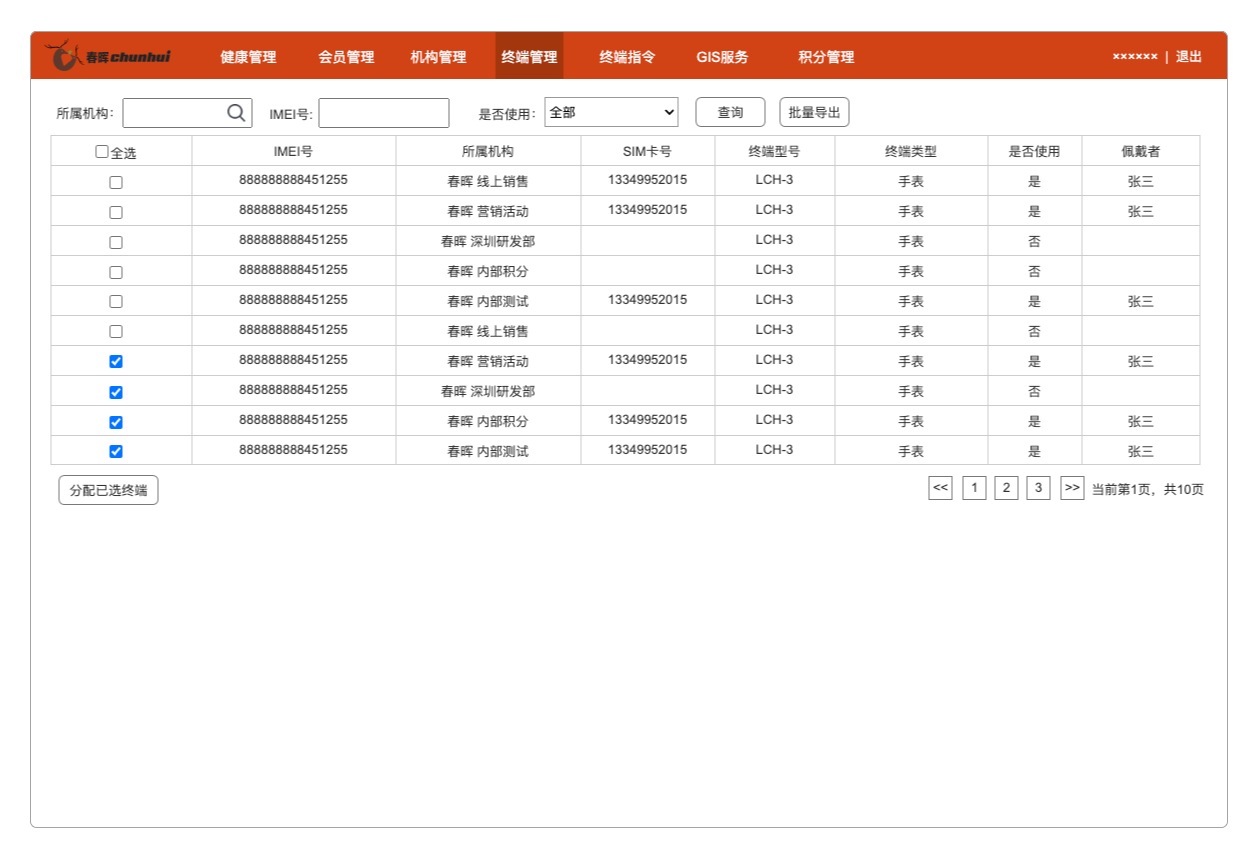Uncheck the selected 内部测试 row
This screenshot has width=1258, height=858.
pos(116,451)
